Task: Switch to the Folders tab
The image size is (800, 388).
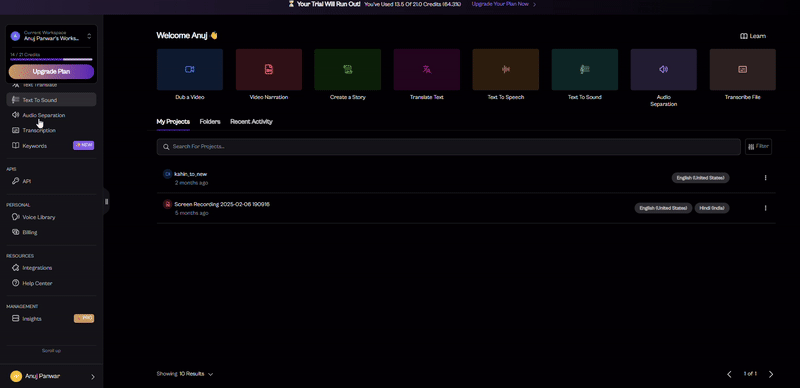Action: [x=210, y=122]
